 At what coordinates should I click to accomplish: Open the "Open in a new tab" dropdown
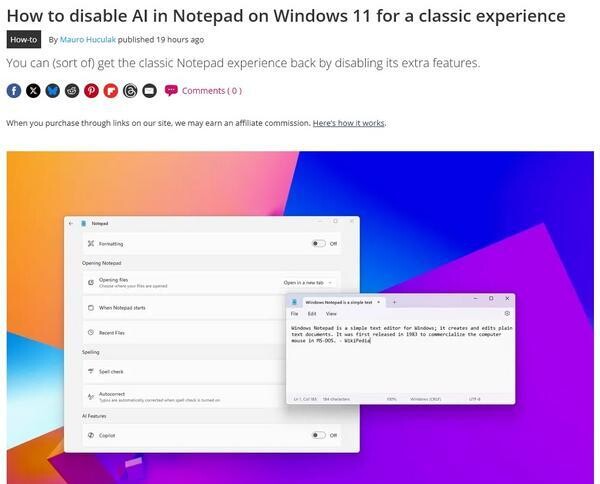click(x=307, y=282)
